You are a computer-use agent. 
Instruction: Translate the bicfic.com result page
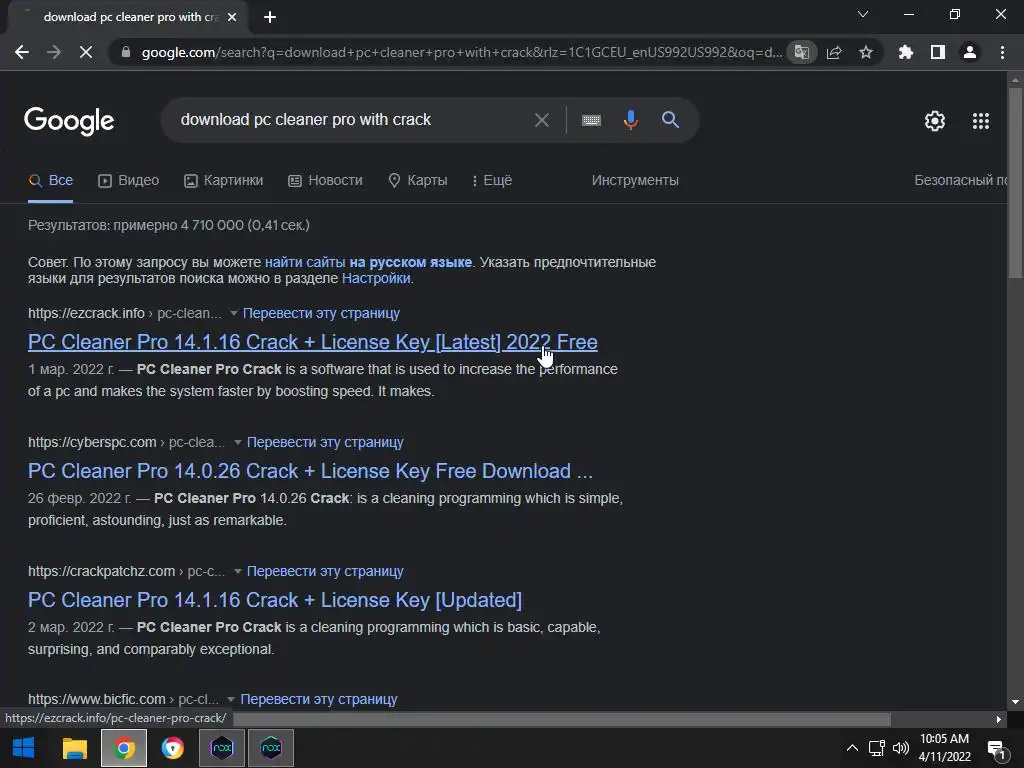319,699
